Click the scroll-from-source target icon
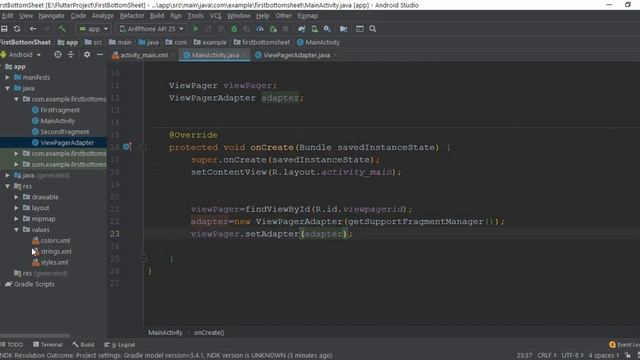Viewport: 640px width, 360px height. tap(58, 54)
